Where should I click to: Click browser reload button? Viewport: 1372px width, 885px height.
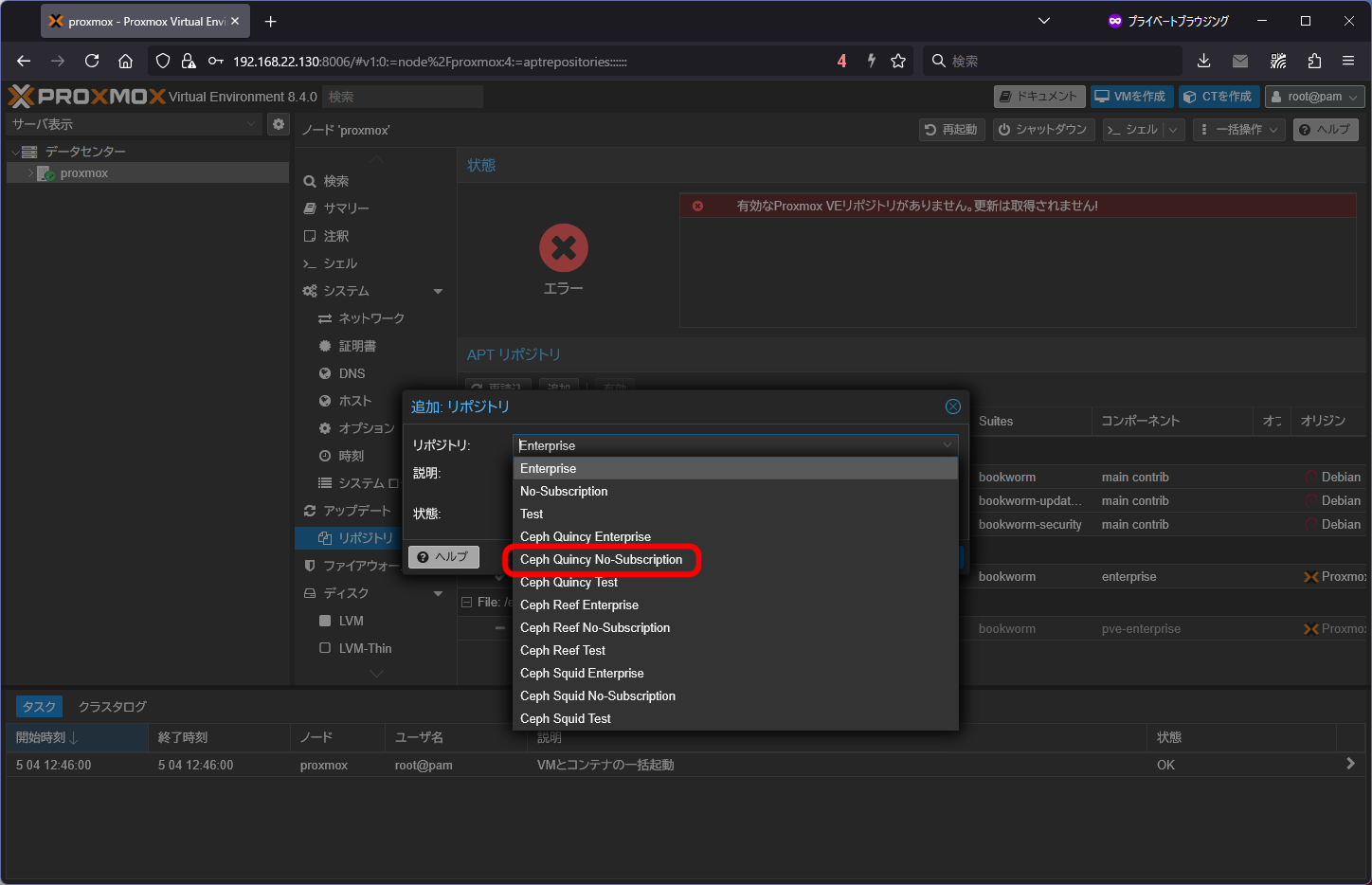[x=92, y=61]
